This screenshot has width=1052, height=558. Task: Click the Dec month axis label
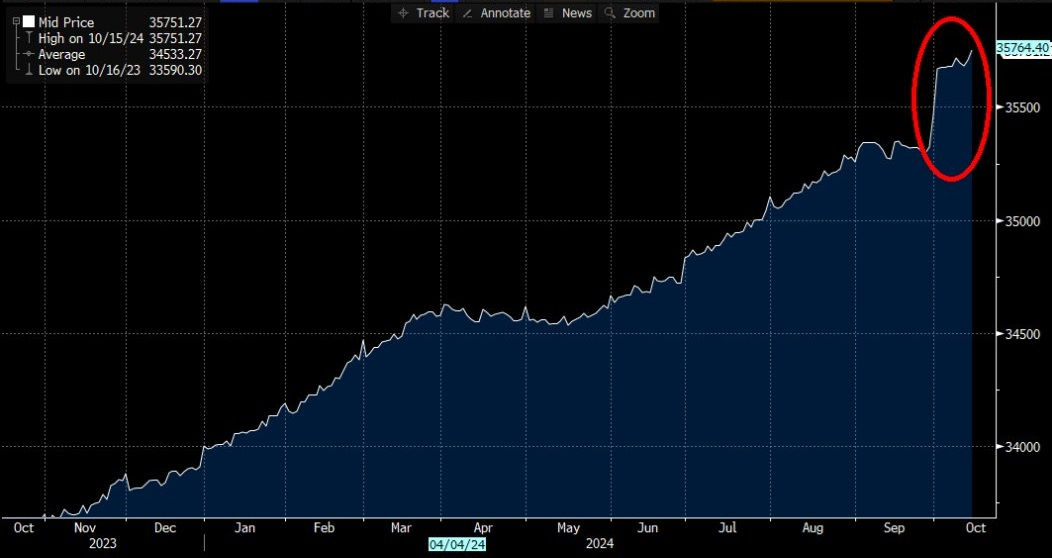(x=165, y=528)
